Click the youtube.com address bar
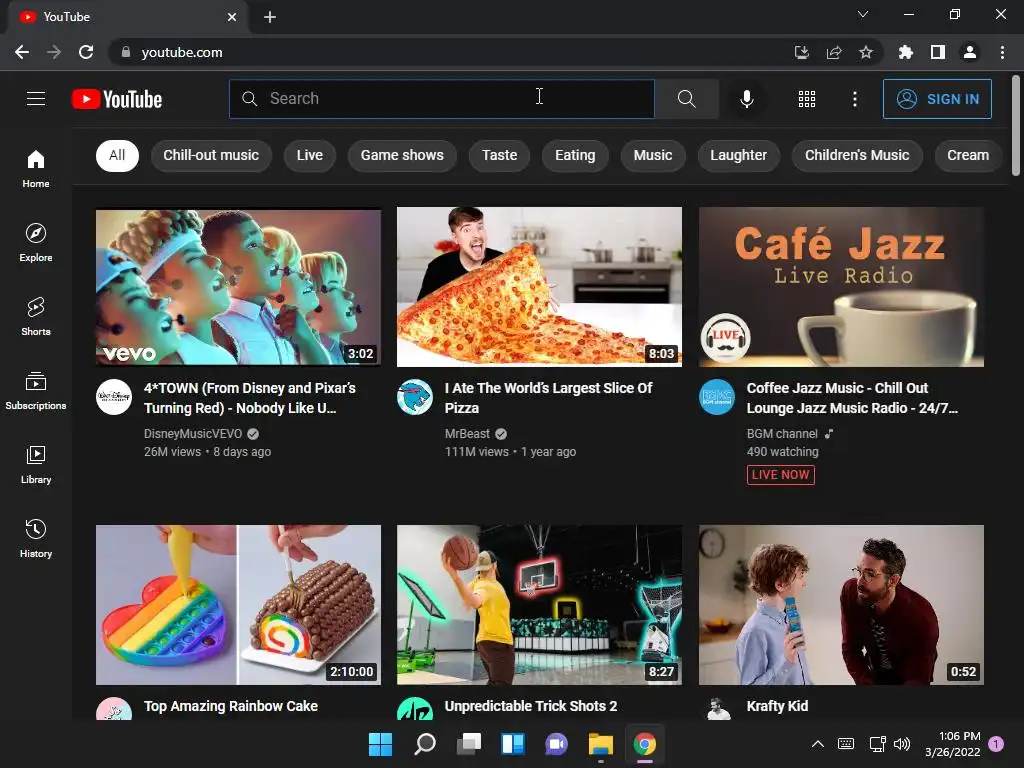Screen dimensions: 1024x768 click(451, 52)
